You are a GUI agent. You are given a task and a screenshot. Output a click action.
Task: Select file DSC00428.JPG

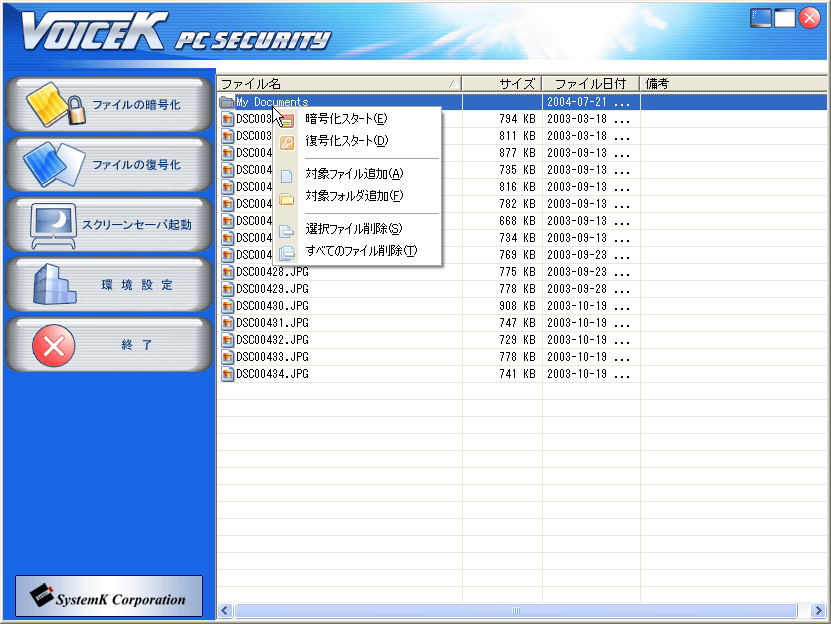[x=272, y=272]
